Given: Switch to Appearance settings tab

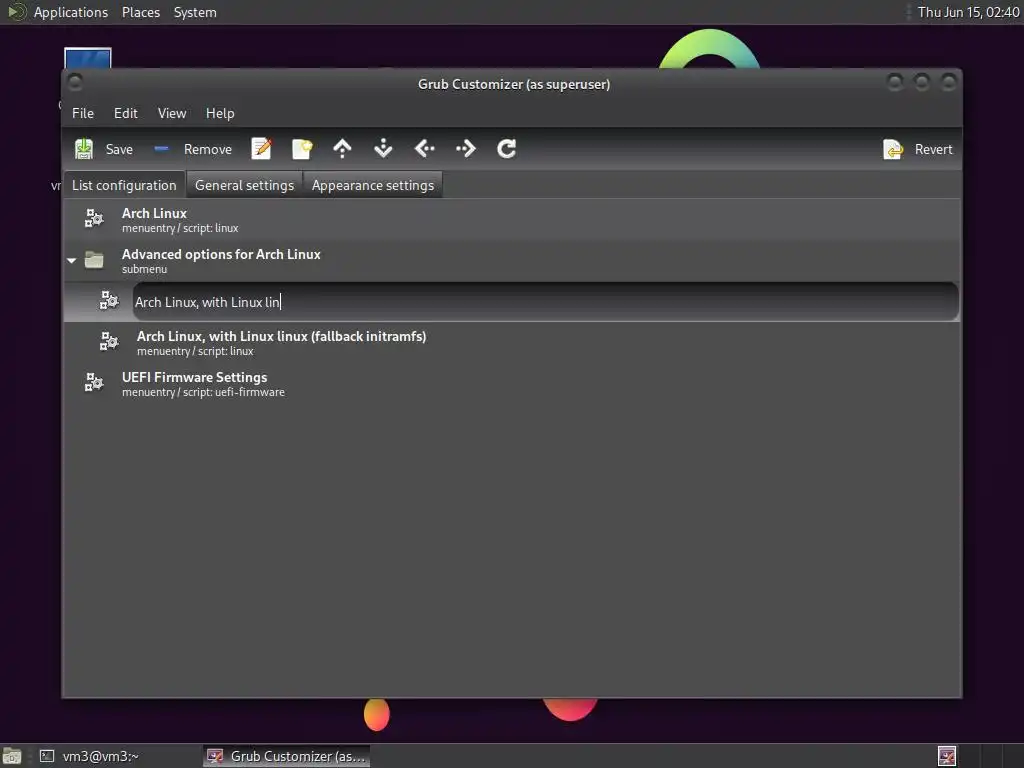Looking at the screenshot, I should pyautogui.click(x=373, y=185).
